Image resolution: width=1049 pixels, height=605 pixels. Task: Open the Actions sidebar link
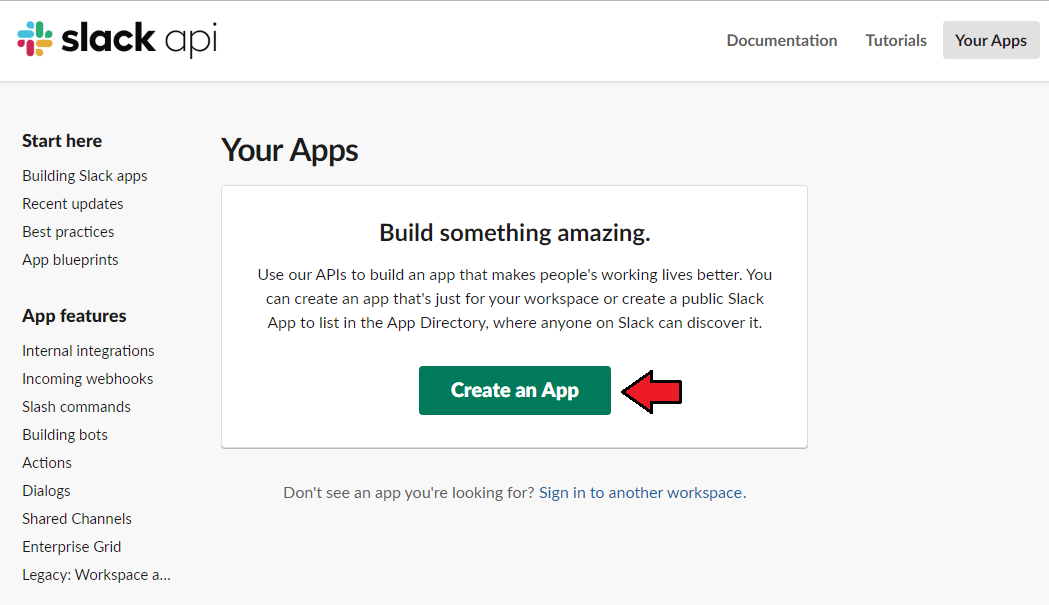(46, 463)
